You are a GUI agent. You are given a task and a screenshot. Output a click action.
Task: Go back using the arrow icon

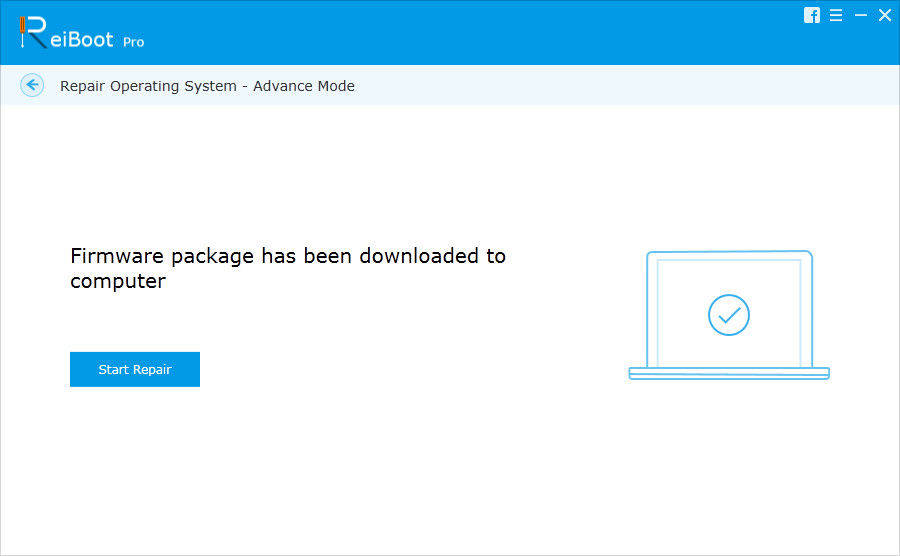pos(32,85)
